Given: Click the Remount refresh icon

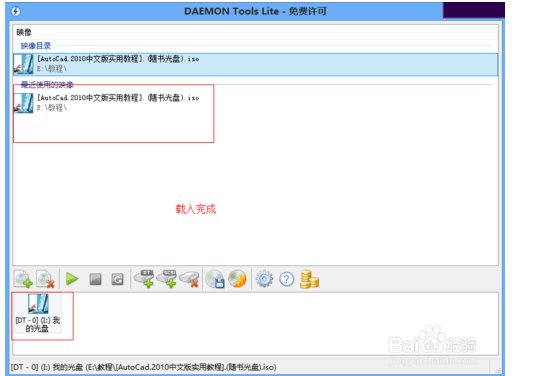Looking at the screenshot, I should pyautogui.click(x=118, y=279).
